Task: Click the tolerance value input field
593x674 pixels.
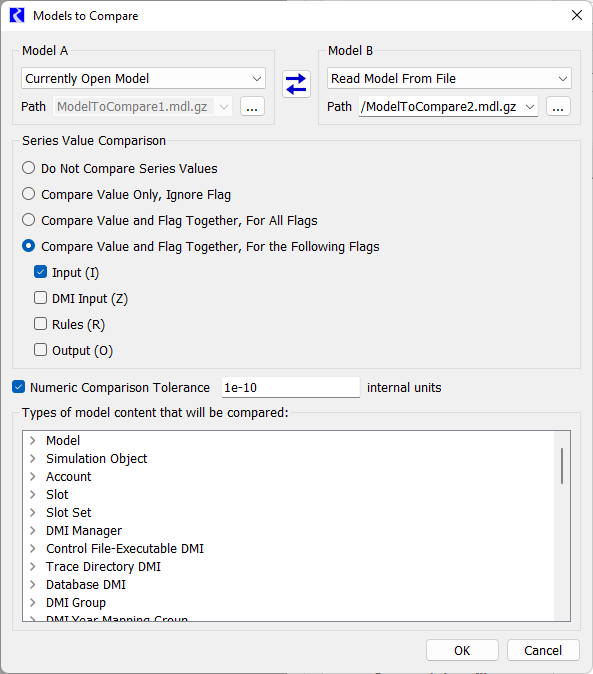Action: [x=290, y=387]
